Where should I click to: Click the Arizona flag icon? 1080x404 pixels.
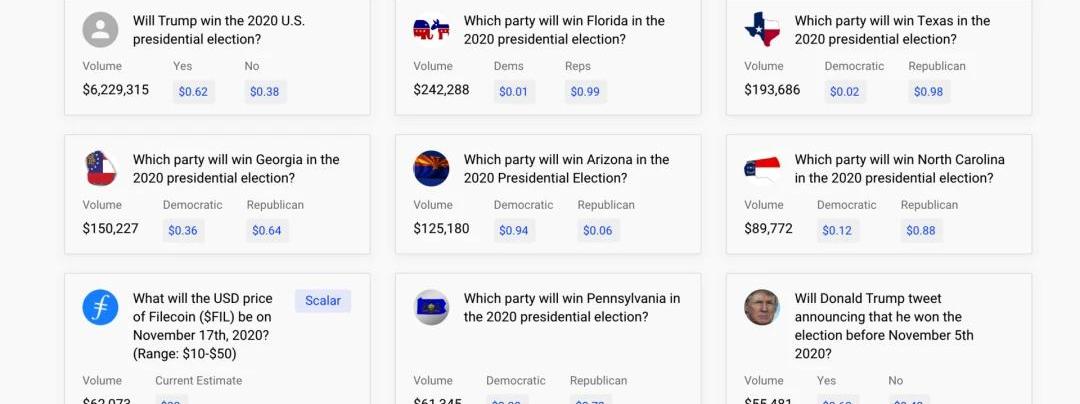pyautogui.click(x=431, y=169)
